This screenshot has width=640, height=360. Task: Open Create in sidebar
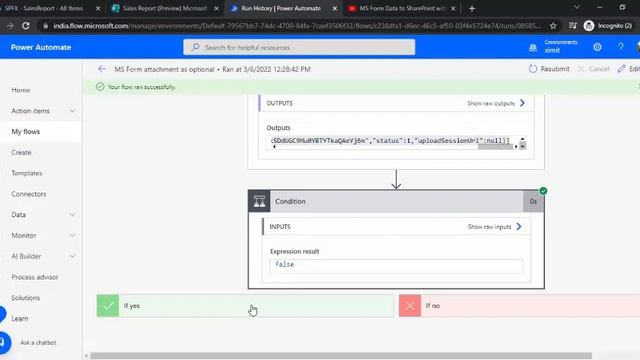coord(21,152)
